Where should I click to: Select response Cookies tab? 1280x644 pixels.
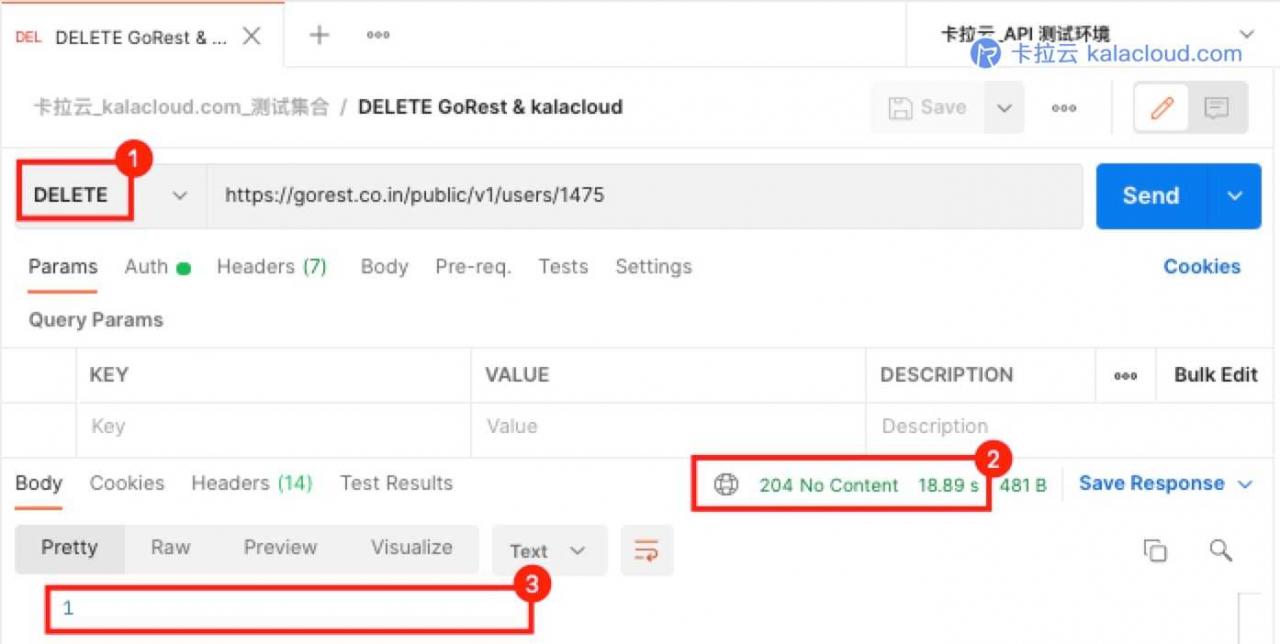pos(127,483)
